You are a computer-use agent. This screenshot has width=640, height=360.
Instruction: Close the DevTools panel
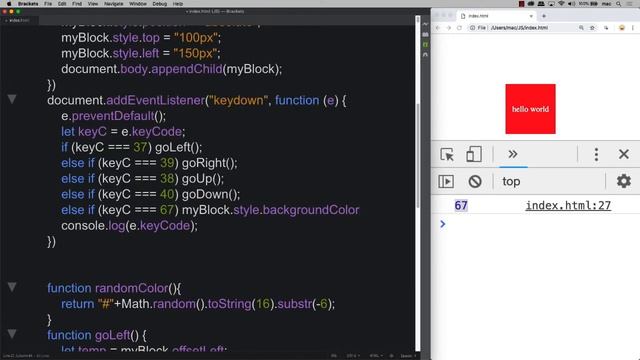pyautogui.click(x=623, y=154)
